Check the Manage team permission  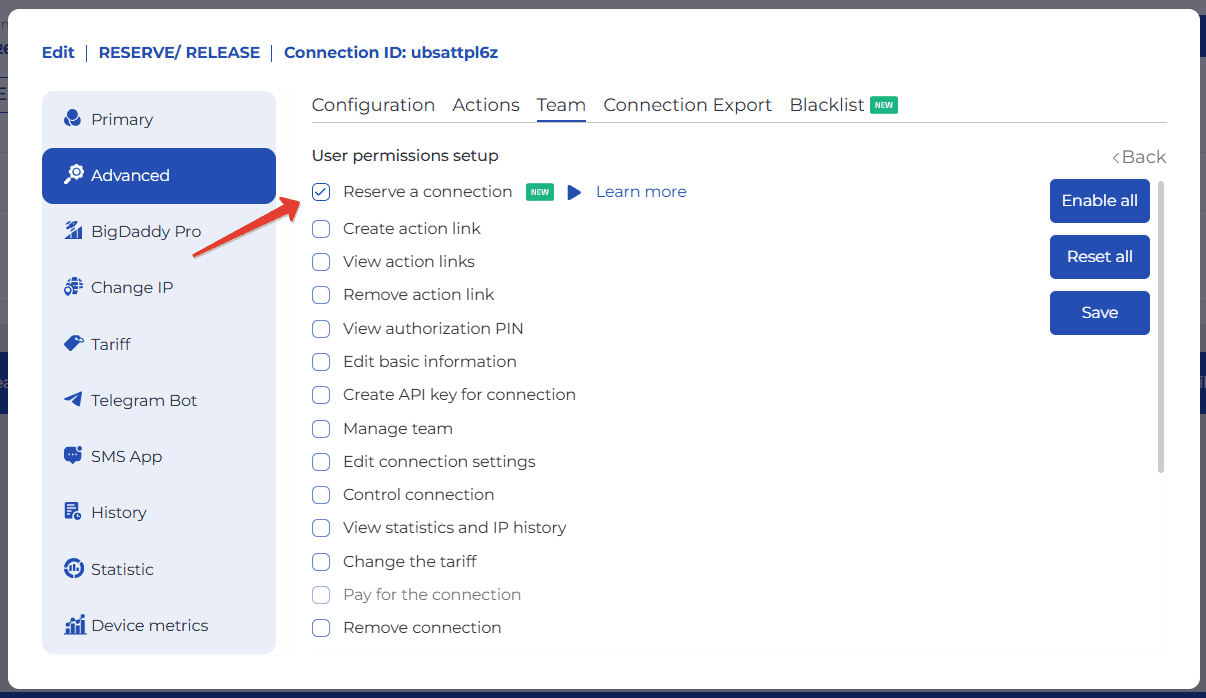[x=321, y=429]
